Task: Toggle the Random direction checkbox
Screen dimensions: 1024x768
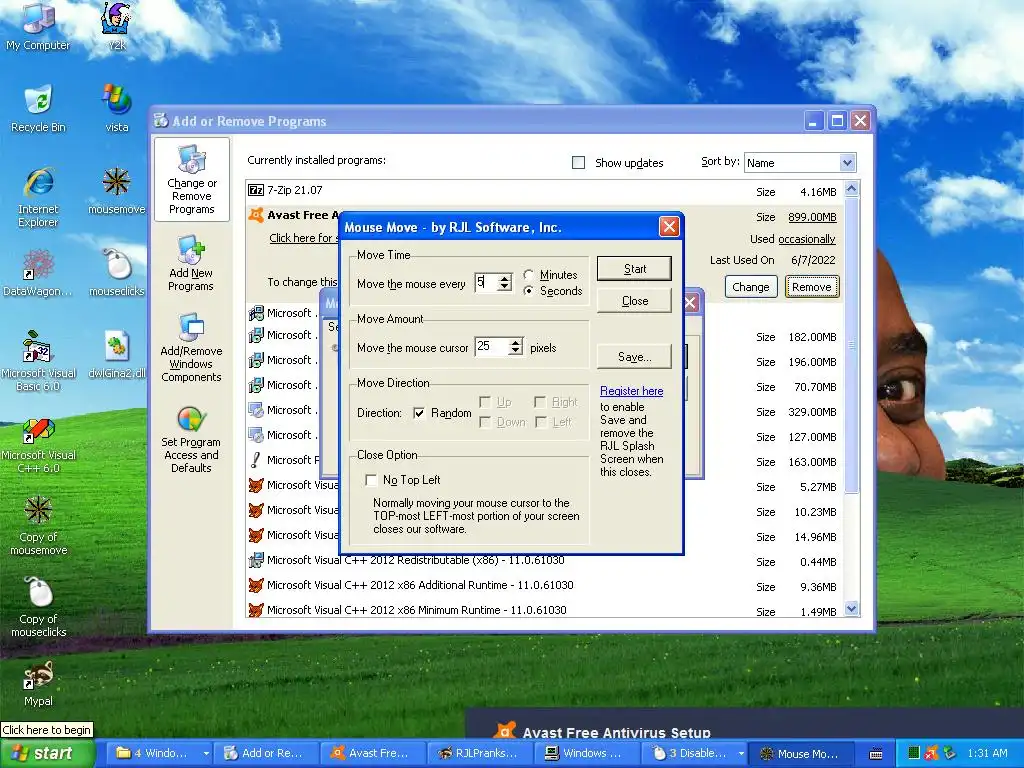Action: (x=419, y=413)
